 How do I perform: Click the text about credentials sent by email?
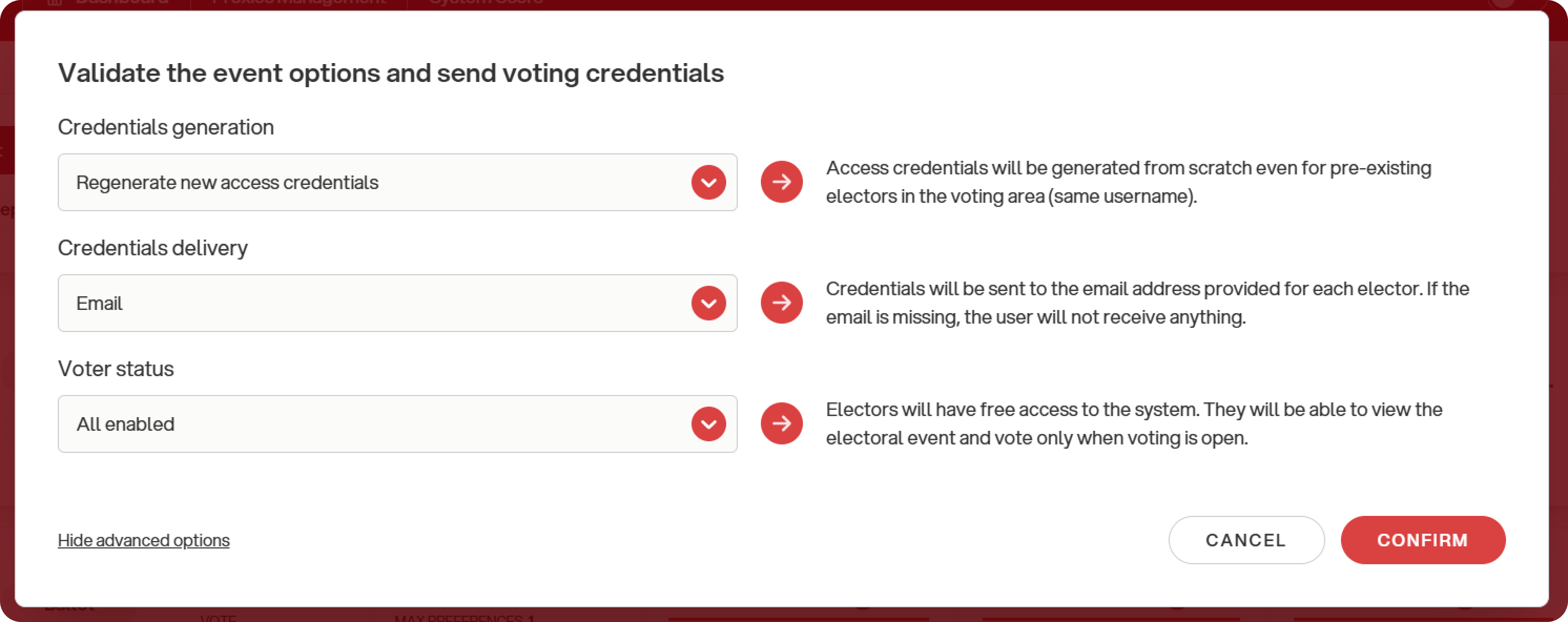(1147, 303)
